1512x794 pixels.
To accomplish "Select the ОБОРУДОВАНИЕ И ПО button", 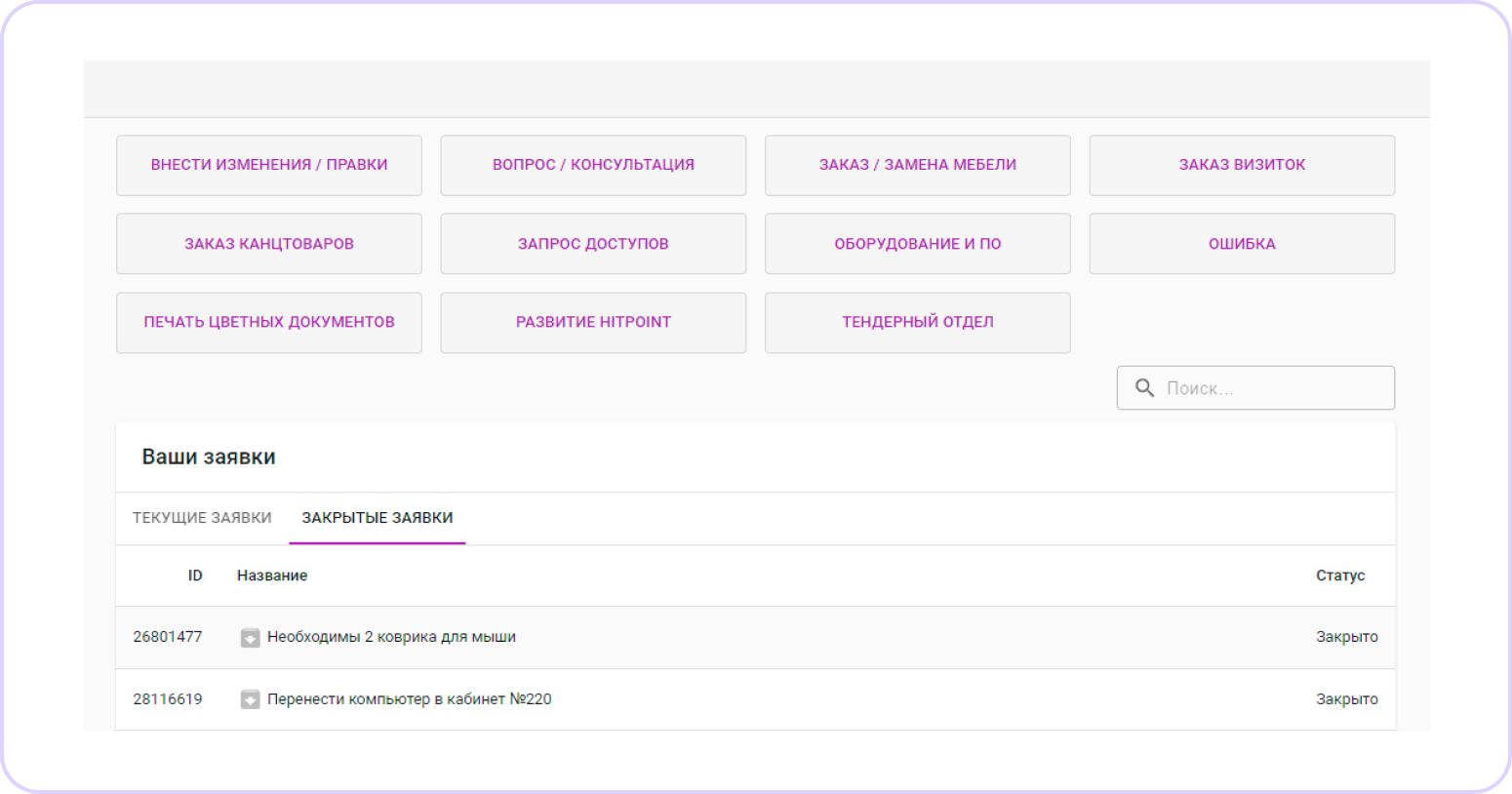I will pos(918,244).
